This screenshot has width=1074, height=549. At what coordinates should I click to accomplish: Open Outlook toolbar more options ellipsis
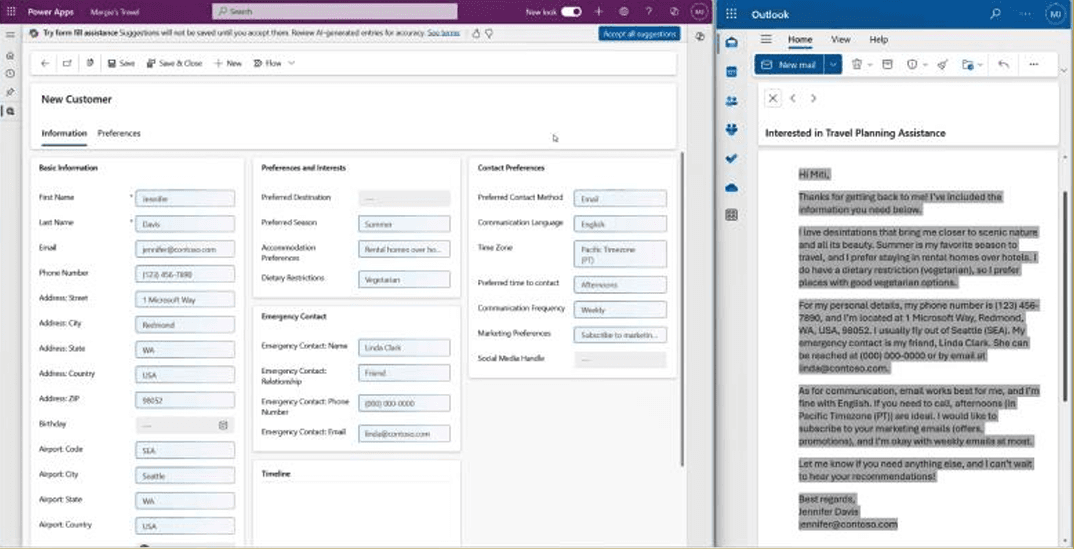(1034, 64)
